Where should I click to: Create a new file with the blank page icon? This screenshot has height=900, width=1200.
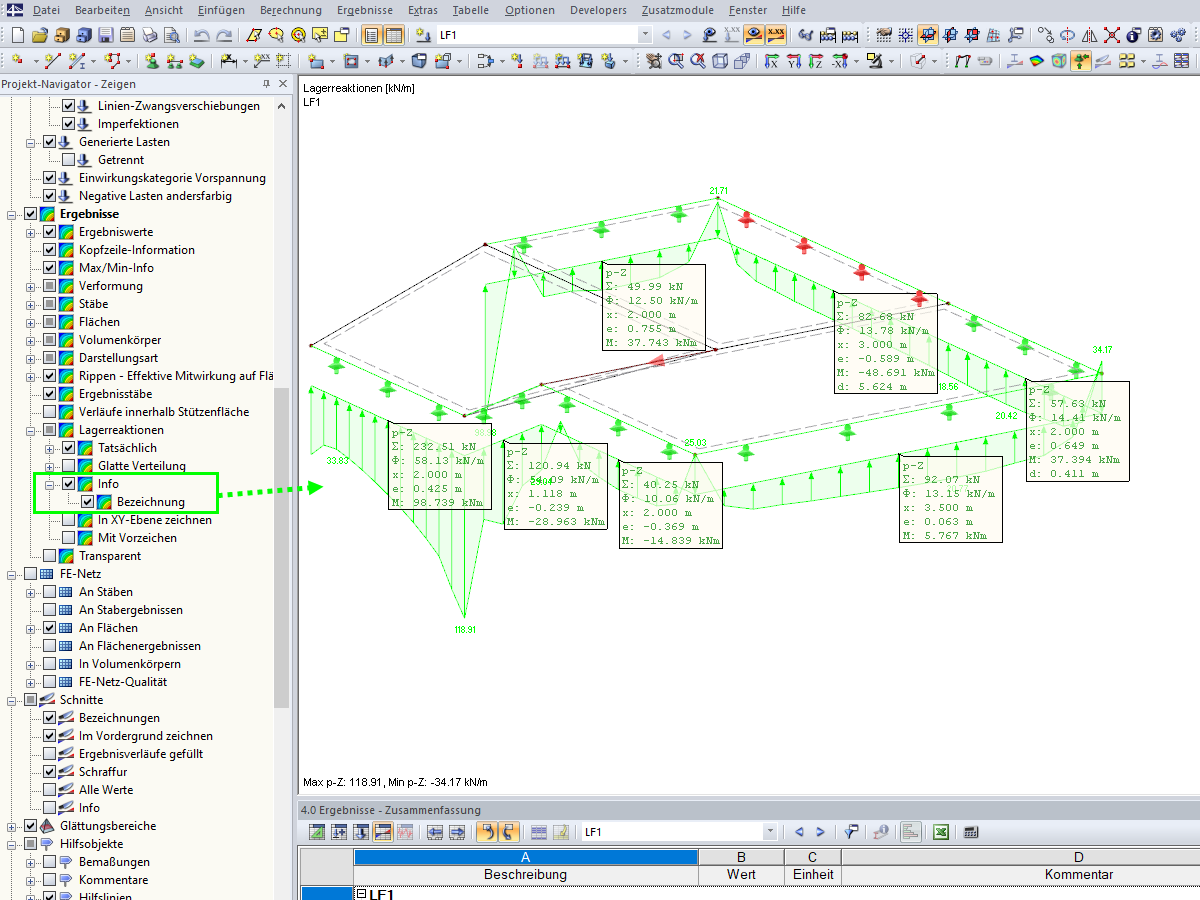(x=17, y=35)
